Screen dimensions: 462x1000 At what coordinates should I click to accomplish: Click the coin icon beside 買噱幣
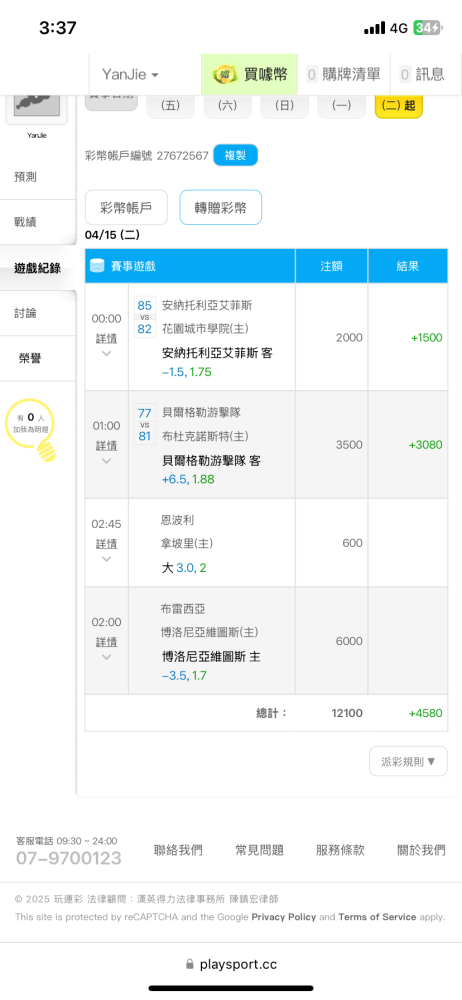225,74
